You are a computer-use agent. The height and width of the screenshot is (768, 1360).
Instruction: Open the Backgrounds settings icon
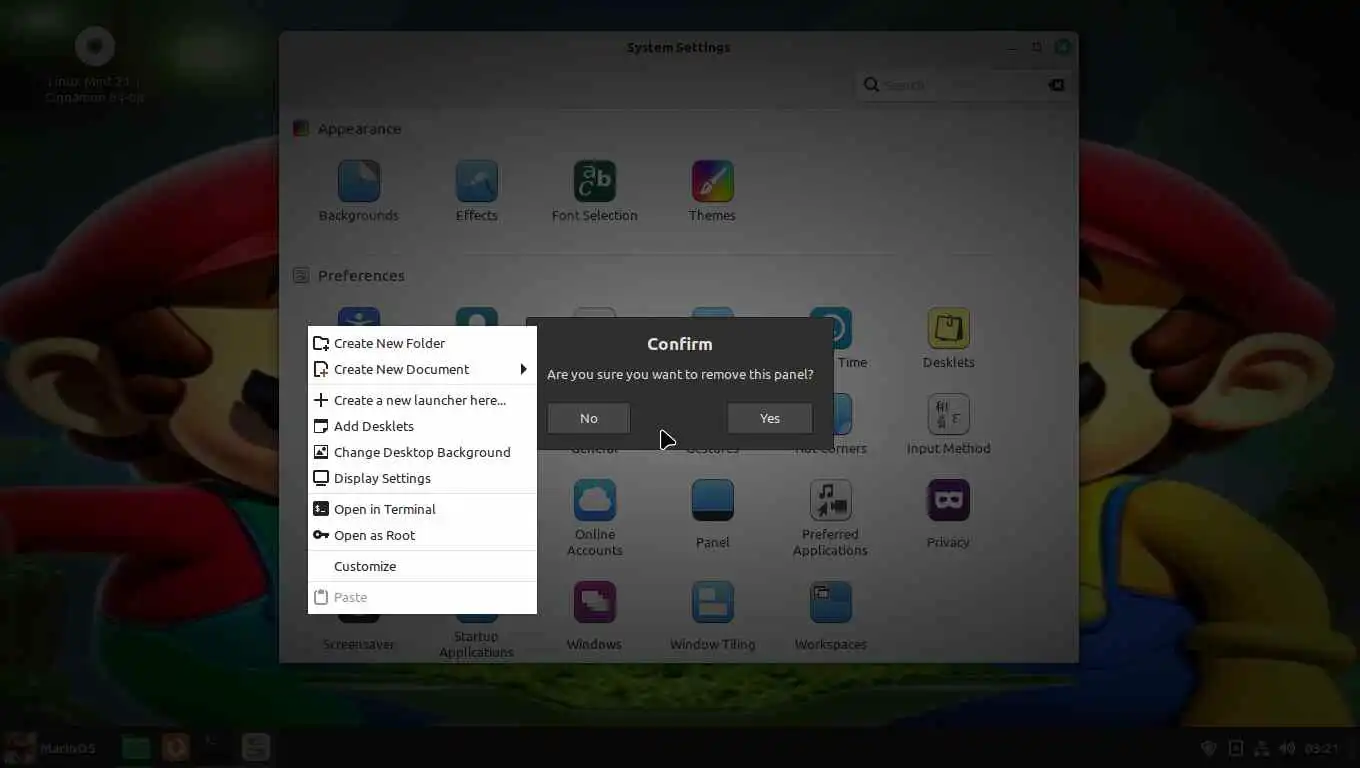click(358, 181)
